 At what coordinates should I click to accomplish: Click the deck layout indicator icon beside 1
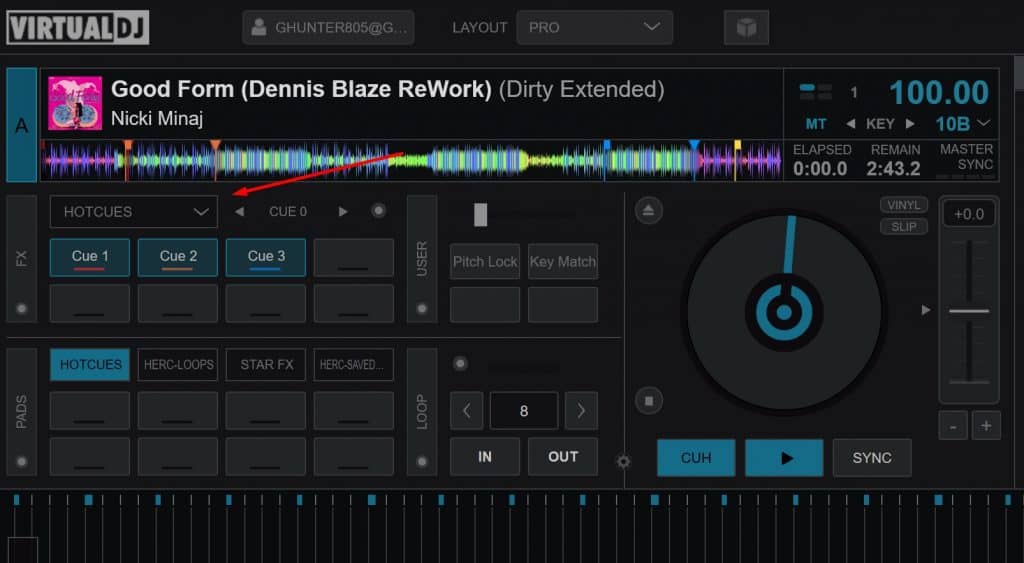click(x=816, y=92)
